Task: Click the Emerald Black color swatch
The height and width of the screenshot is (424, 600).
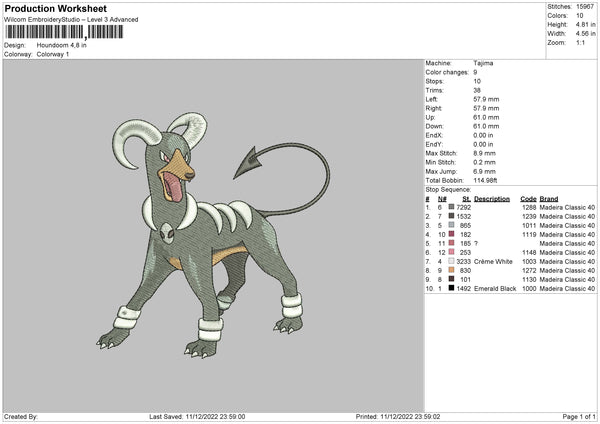Action: click(x=452, y=288)
